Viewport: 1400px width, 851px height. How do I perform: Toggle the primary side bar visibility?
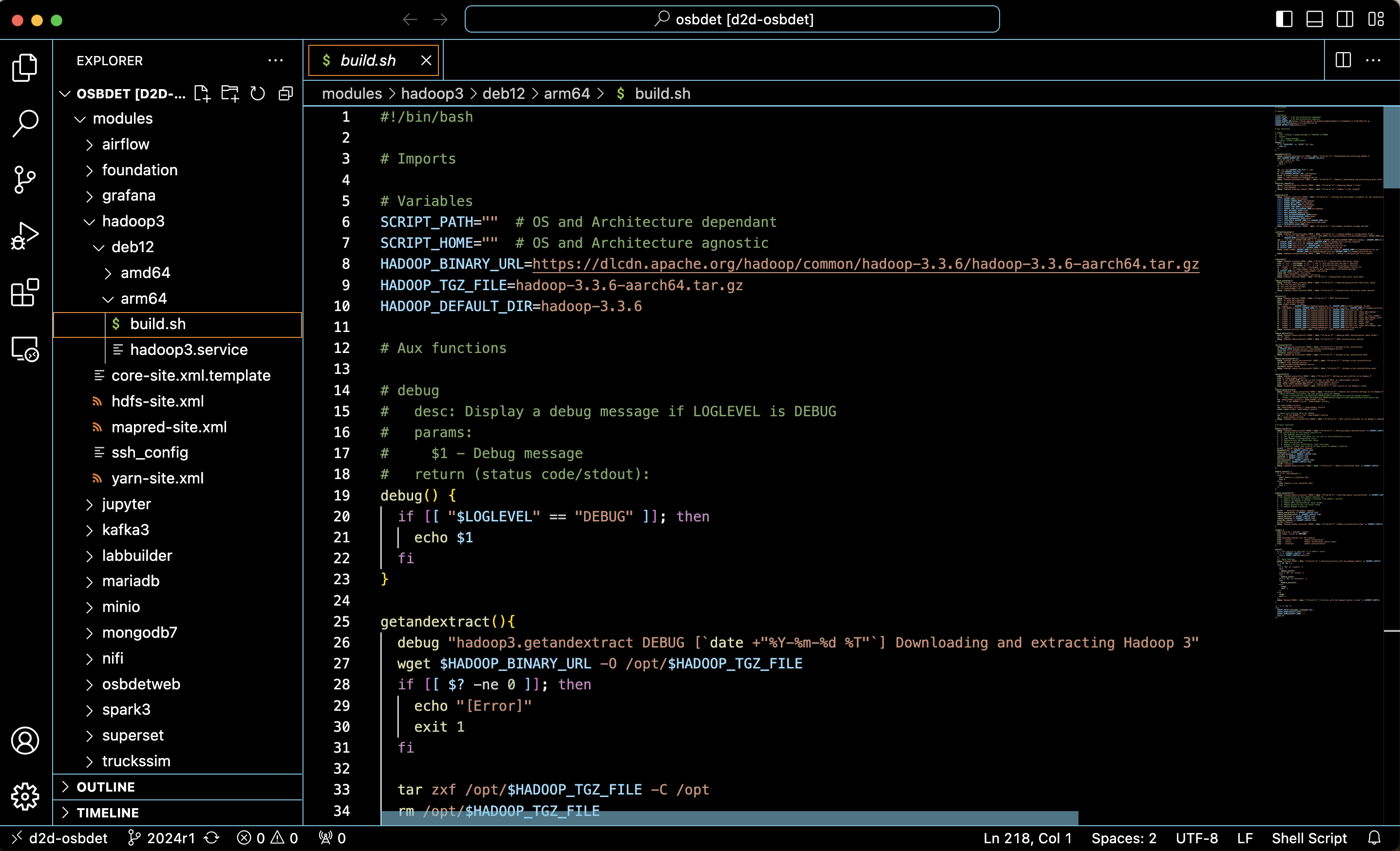[x=1284, y=19]
